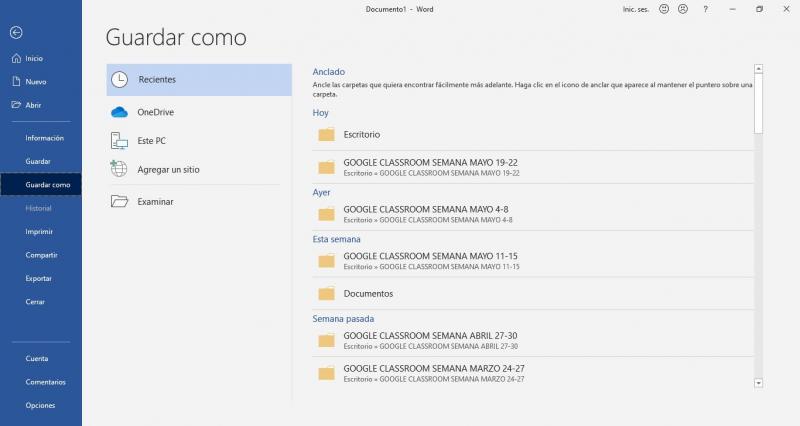Send a frown feedback face icon

click(x=683, y=9)
